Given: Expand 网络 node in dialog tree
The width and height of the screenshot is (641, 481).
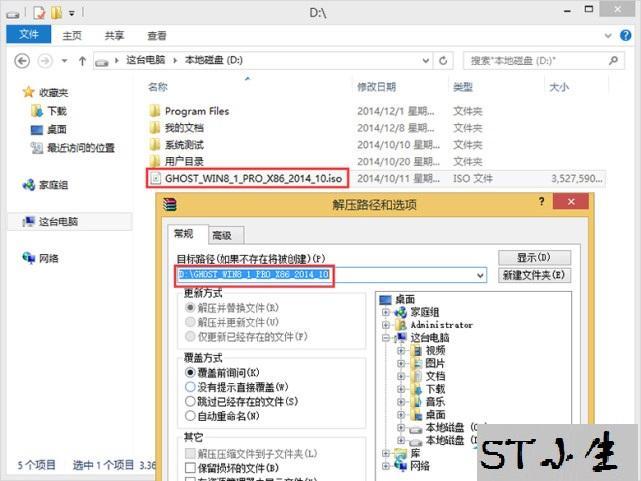Looking at the screenshot, I should coord(385,465).
